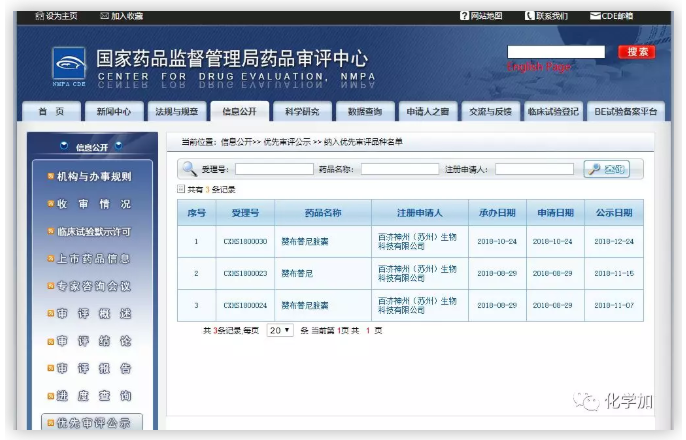Click the 联系我们 phone icon

point(529,16)
